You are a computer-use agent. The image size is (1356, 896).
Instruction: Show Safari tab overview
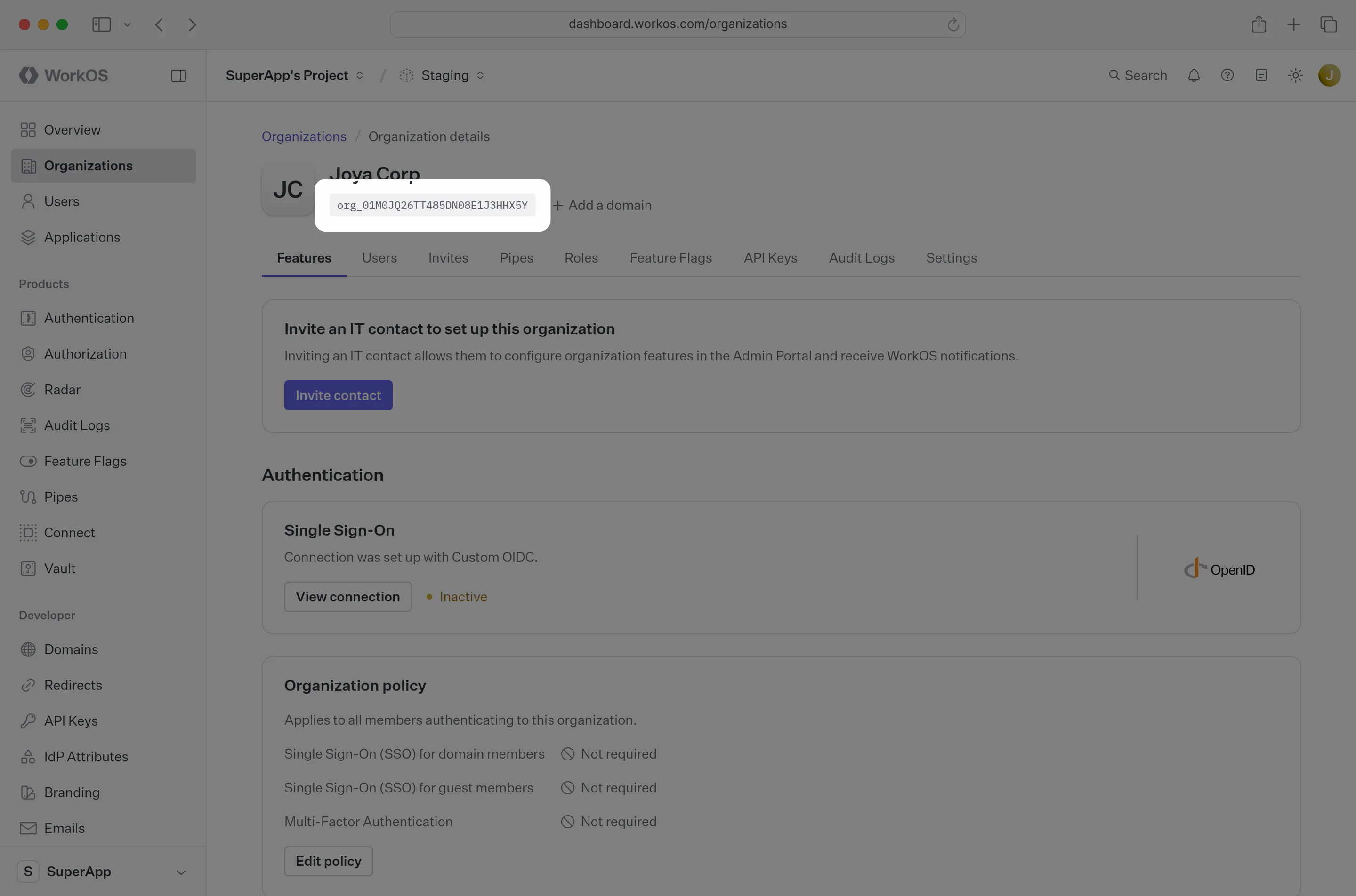1329,24
